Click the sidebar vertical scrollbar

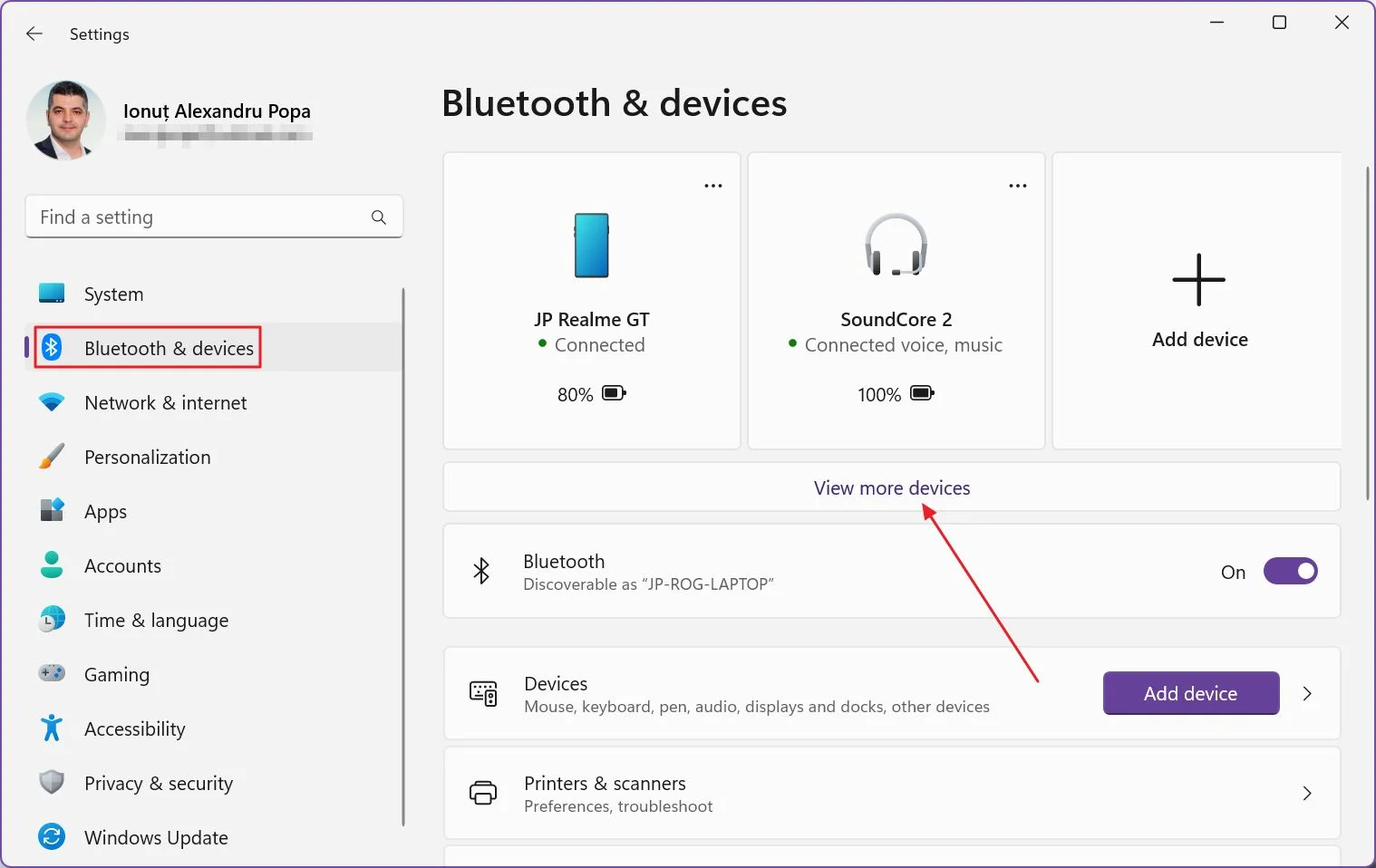[403, 557]
